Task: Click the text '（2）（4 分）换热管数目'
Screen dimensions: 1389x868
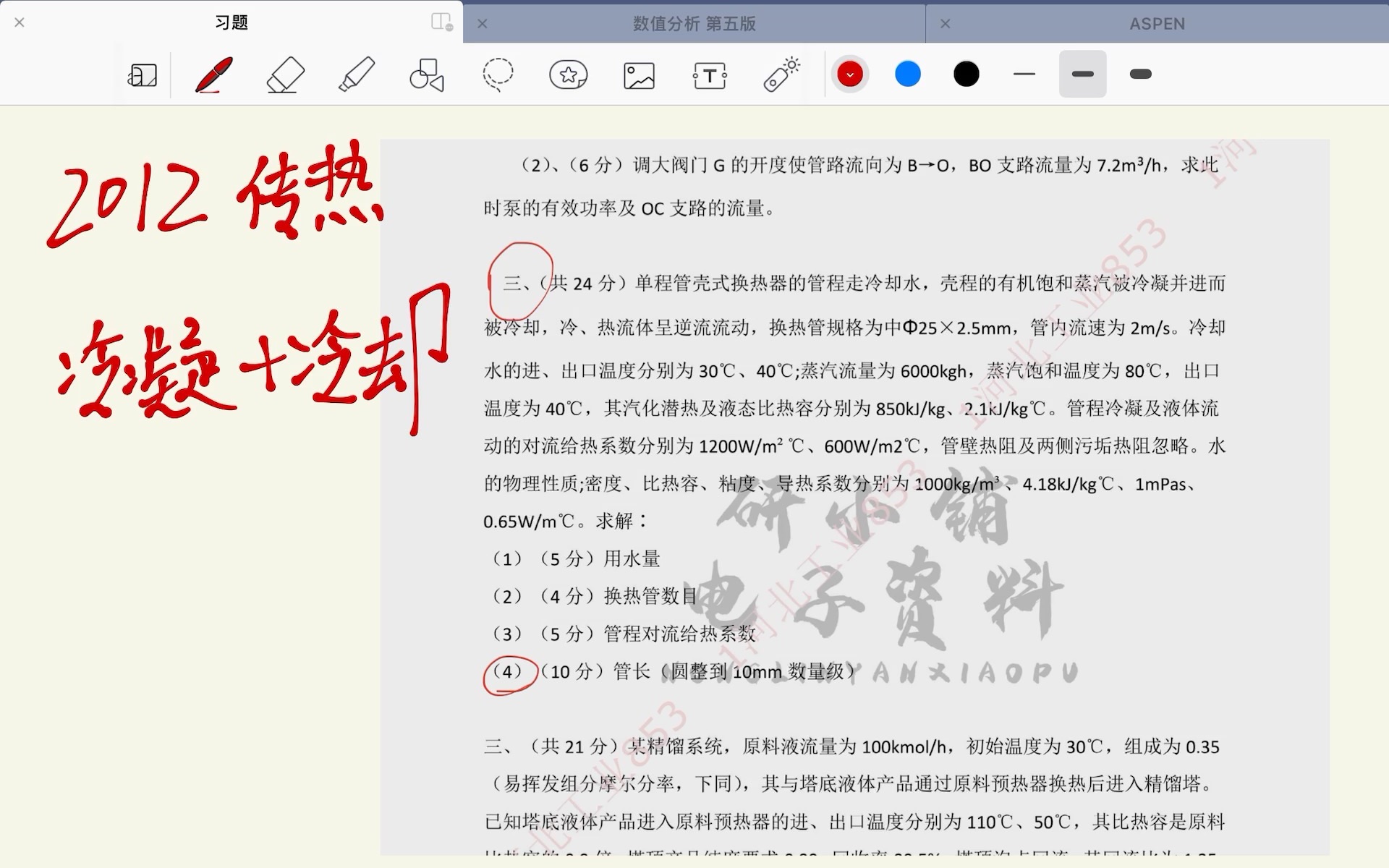Action: coord(593,596)
